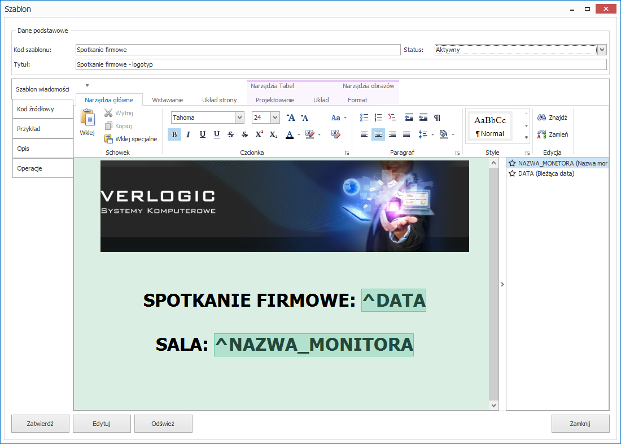Click into the Tytuł text field
The image size is (621, 444).
[340, 64]
